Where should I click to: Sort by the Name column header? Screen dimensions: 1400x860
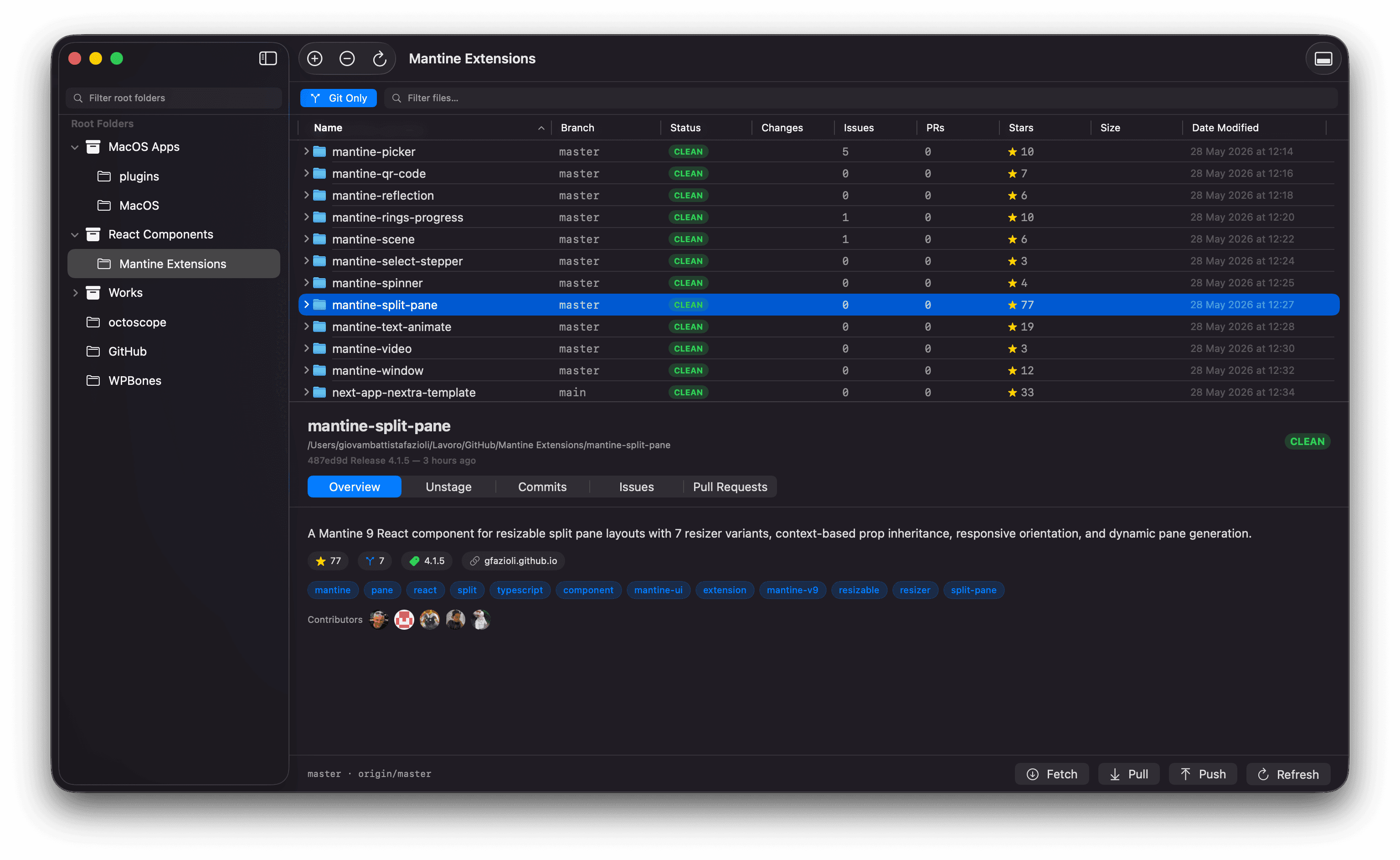coord(328,128)
